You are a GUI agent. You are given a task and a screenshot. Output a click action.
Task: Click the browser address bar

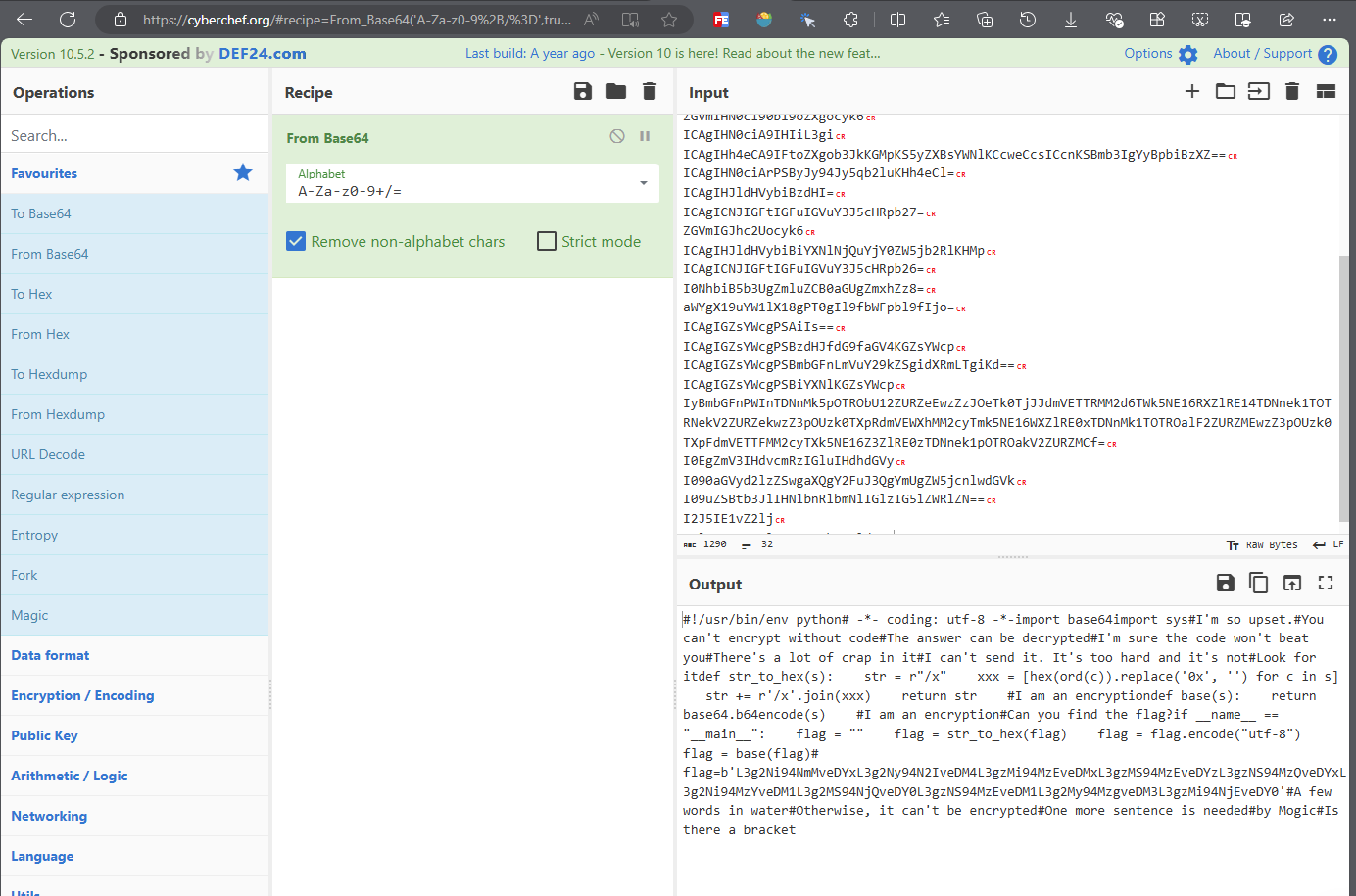tap(357, 20)
